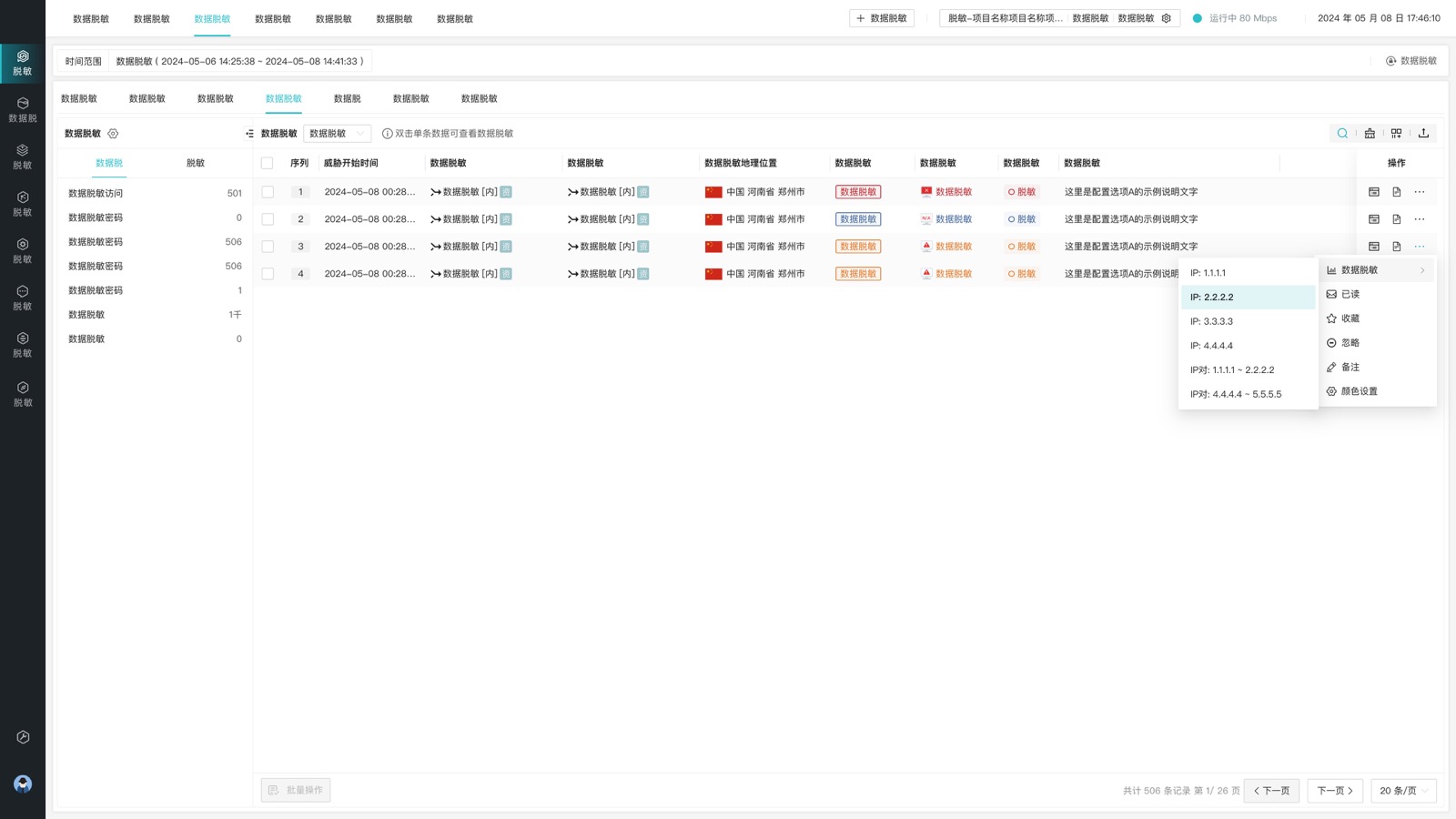Open the 20 条/页 page size dropdown
The width and height of the screenshot is (1456, 819).
[1403, 791]
